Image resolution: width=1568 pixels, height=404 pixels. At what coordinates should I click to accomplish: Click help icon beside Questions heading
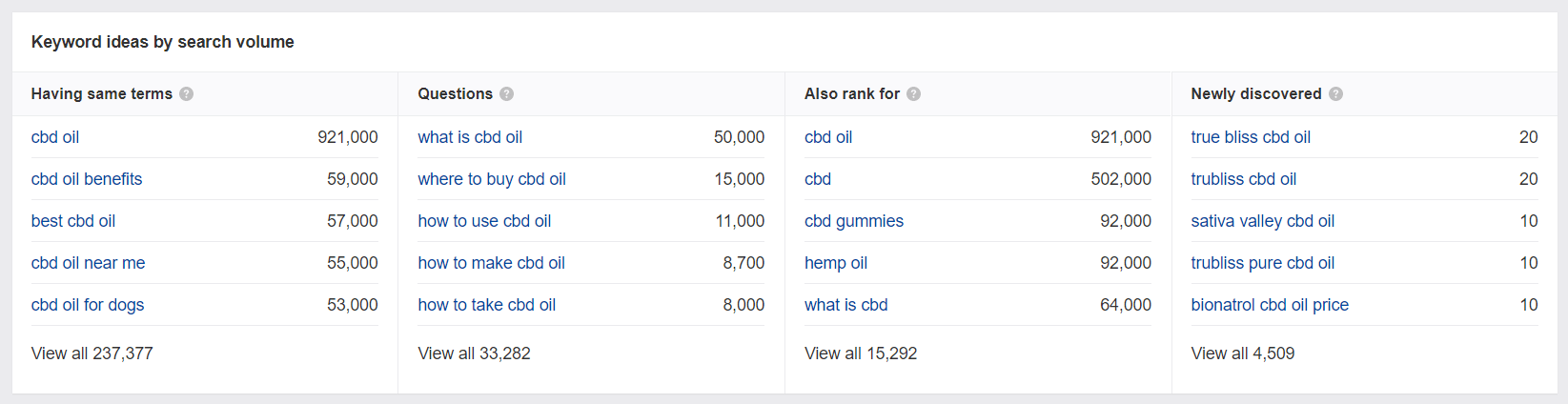(507, 94)
